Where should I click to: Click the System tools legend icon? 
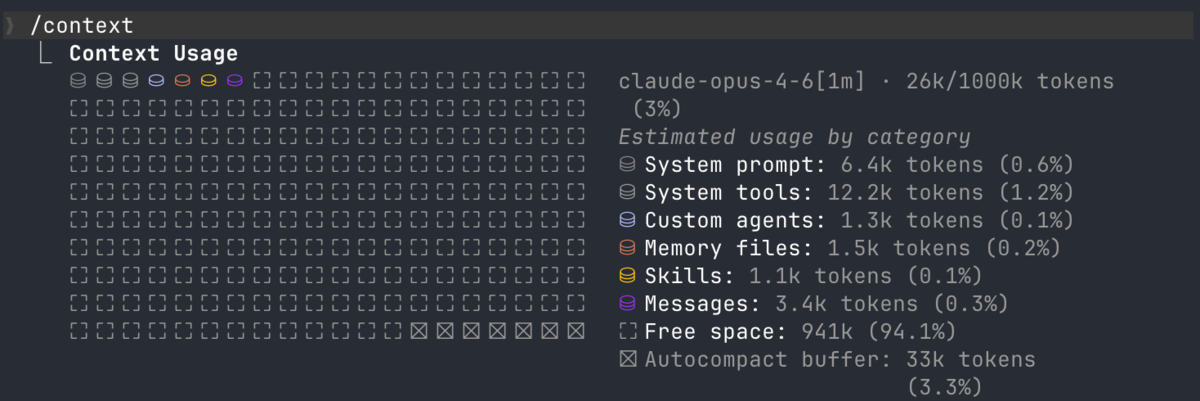628,191
